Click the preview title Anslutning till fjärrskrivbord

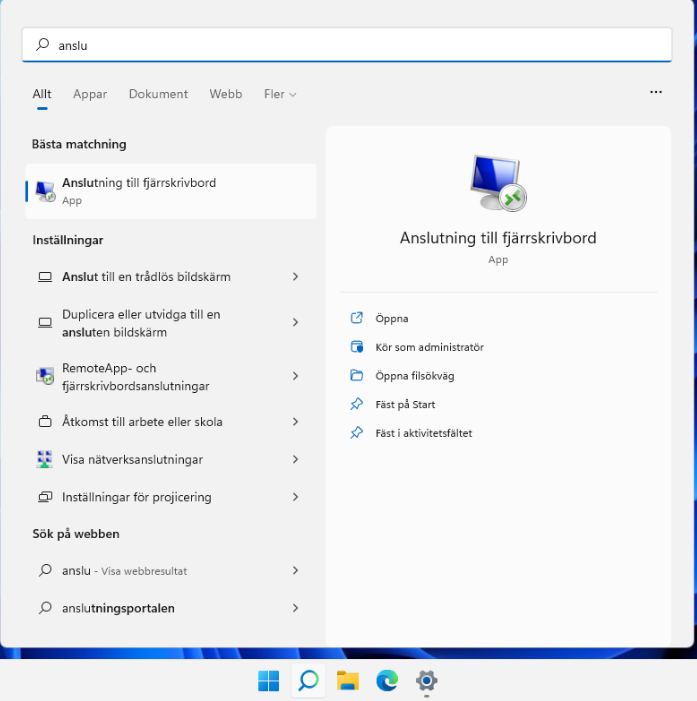[498, 238]
